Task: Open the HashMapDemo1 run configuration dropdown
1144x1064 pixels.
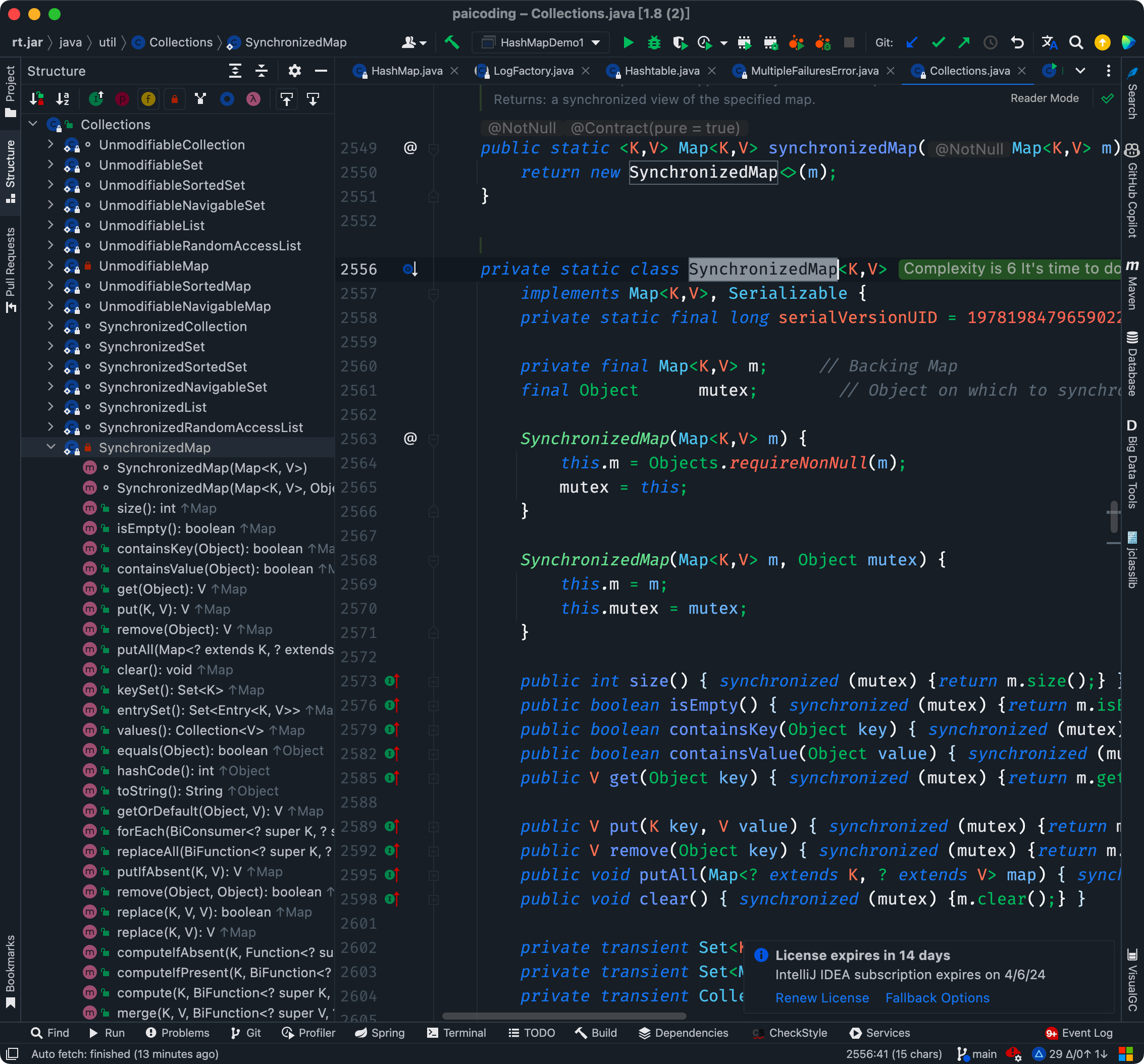Action: [597, 42]
